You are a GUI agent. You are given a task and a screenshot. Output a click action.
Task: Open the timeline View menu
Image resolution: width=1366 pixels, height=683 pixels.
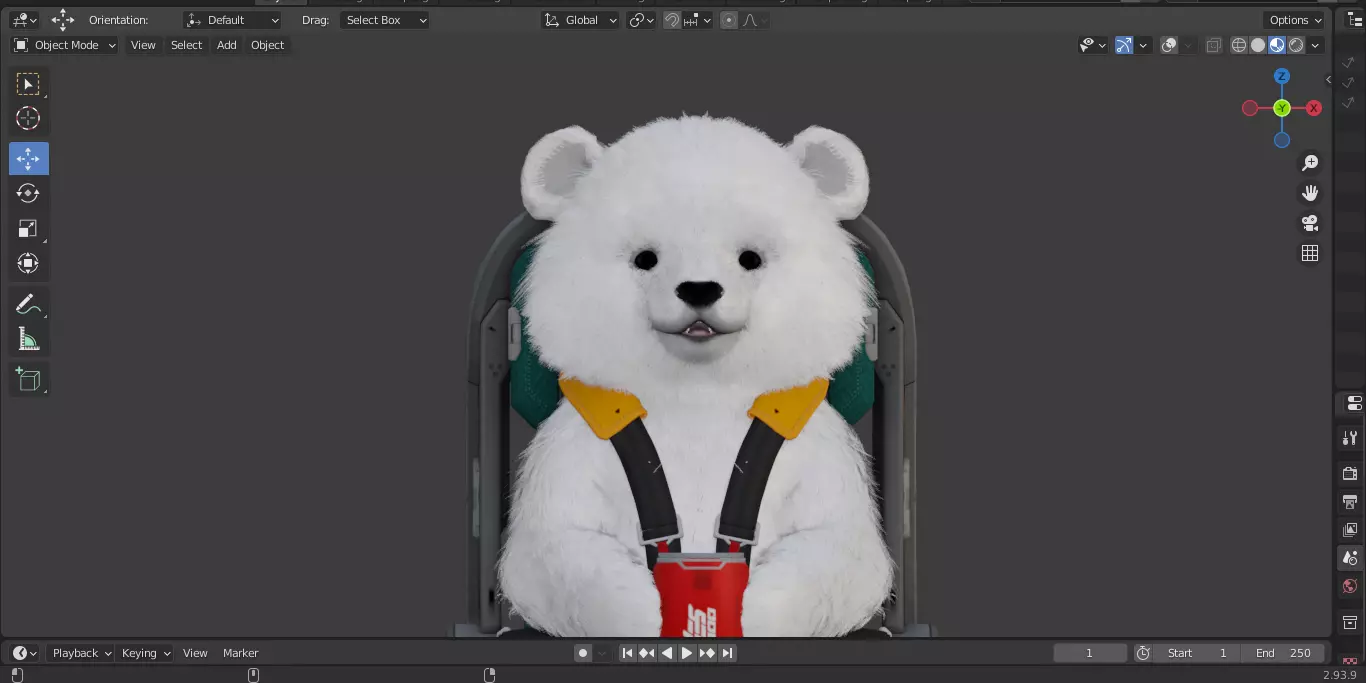pos(195,653)
